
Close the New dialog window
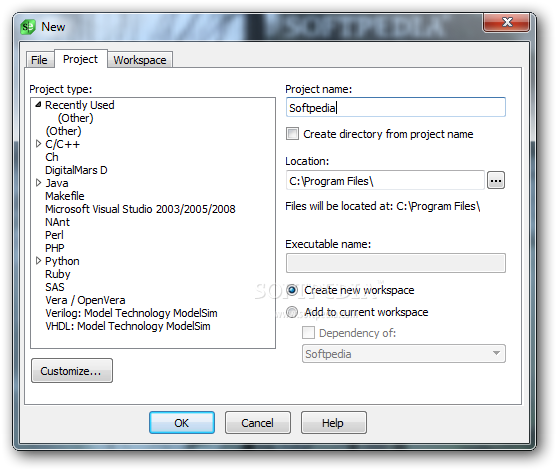pos(506,22)
